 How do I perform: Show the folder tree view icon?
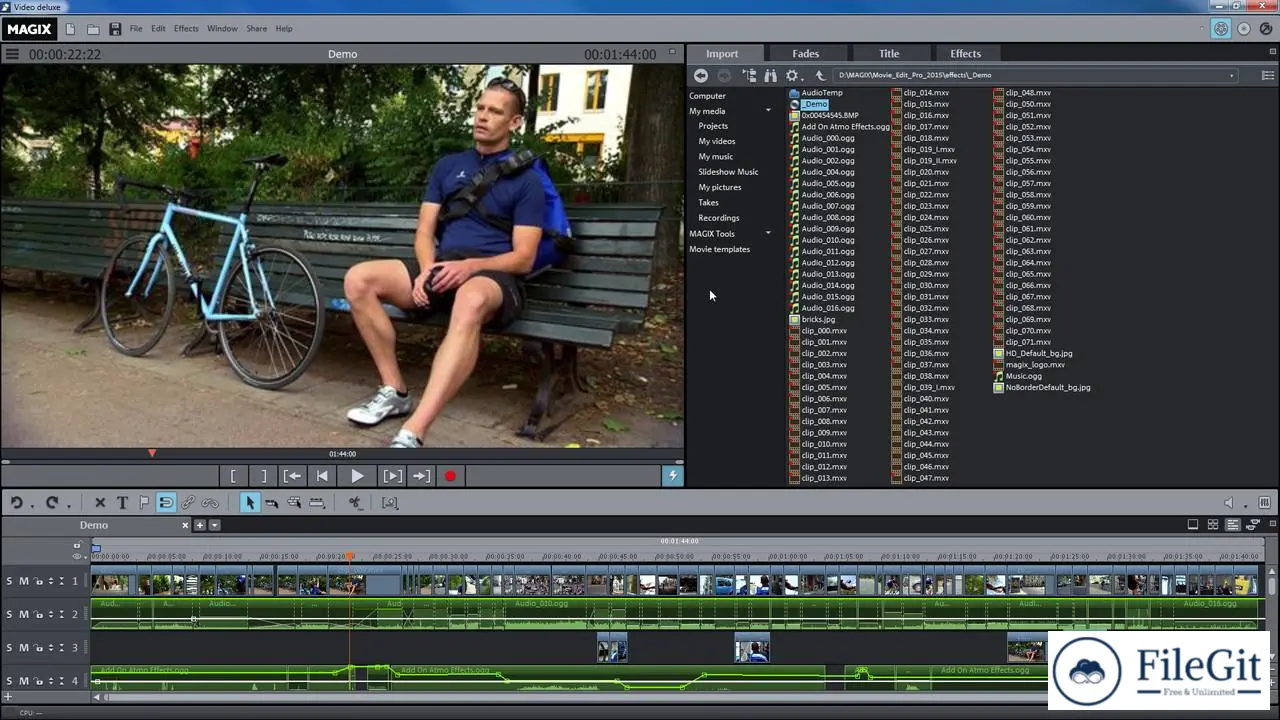pyautogui.click(x=749, y=75)
